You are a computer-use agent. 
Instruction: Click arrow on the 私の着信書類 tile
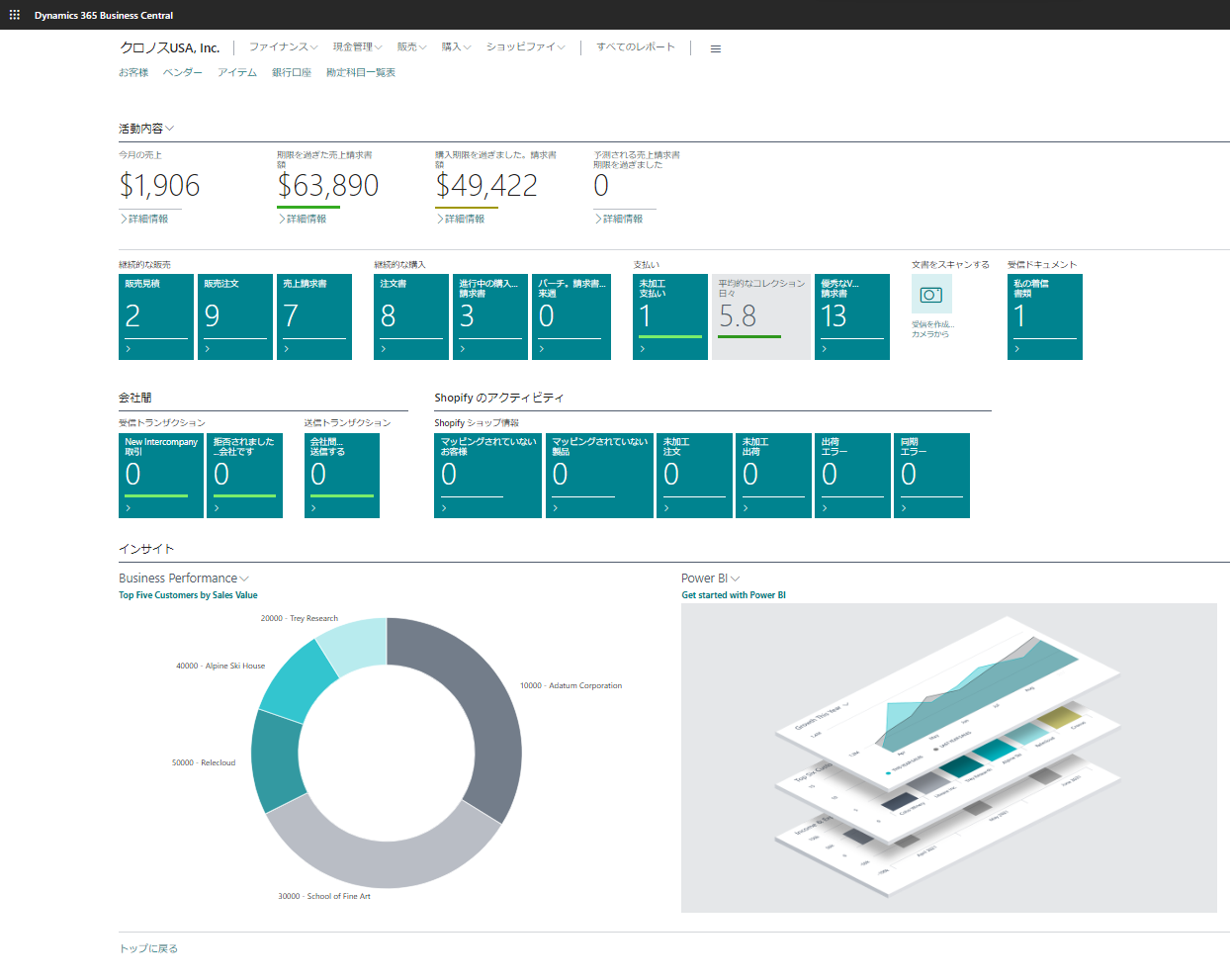click(1017, 349)
